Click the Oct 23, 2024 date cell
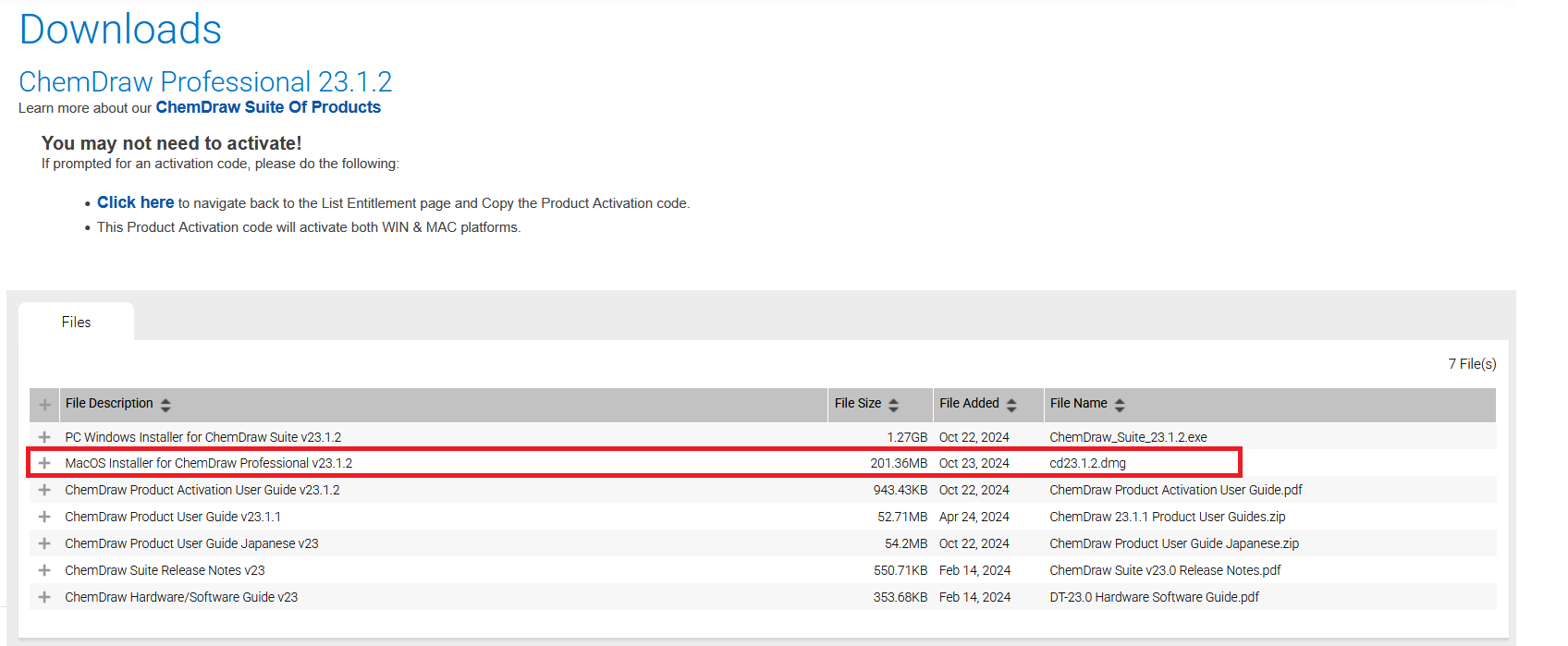 point(974,463)
